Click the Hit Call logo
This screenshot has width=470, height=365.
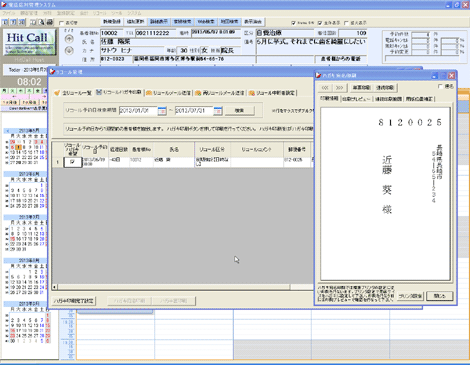tap(29, 42)
